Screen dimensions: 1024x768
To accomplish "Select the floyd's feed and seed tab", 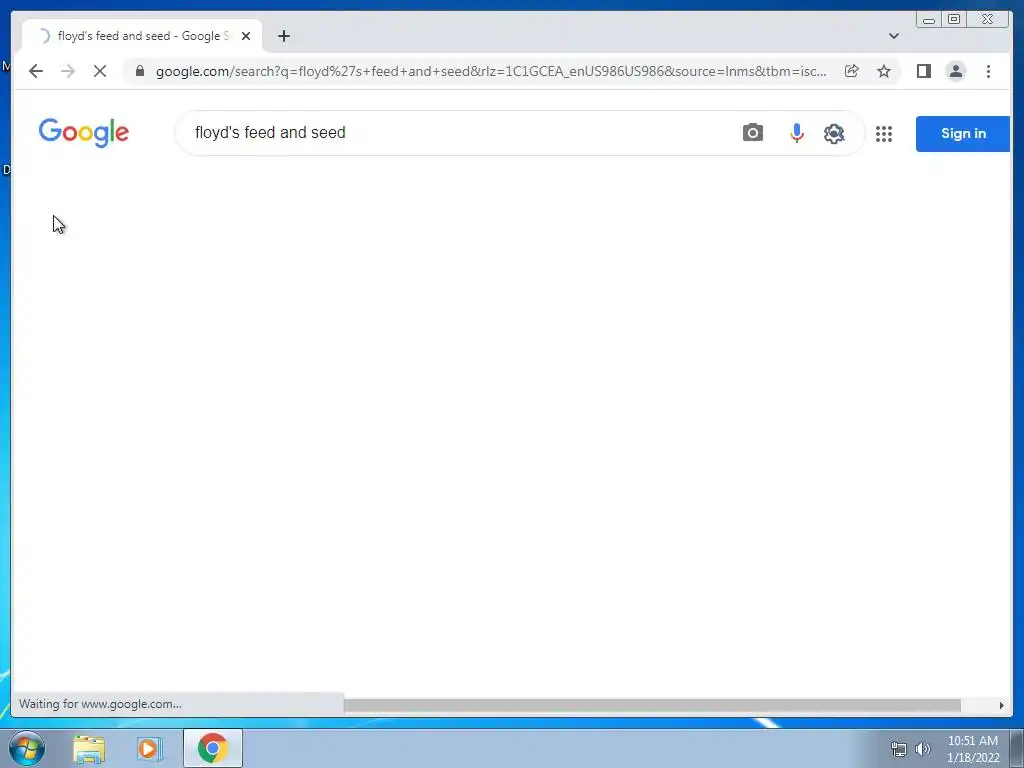I will (142, 36).
